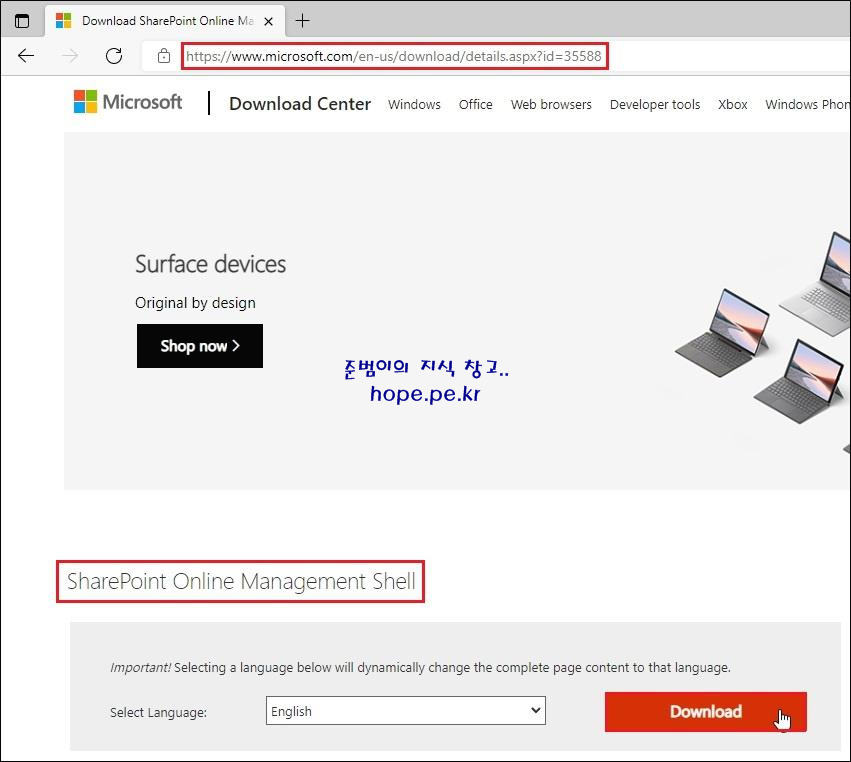Open the Xbox menu item

pyautogui.click(x=733, y=104)
